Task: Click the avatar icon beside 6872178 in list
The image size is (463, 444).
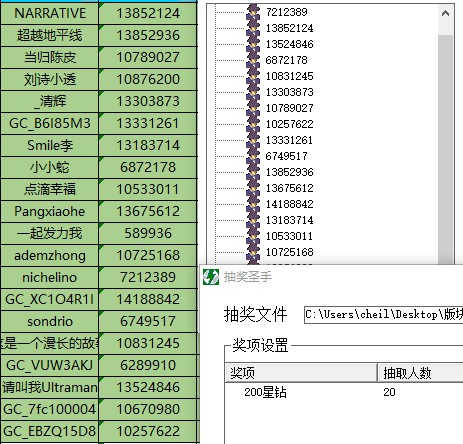Action: click(253, 60)
